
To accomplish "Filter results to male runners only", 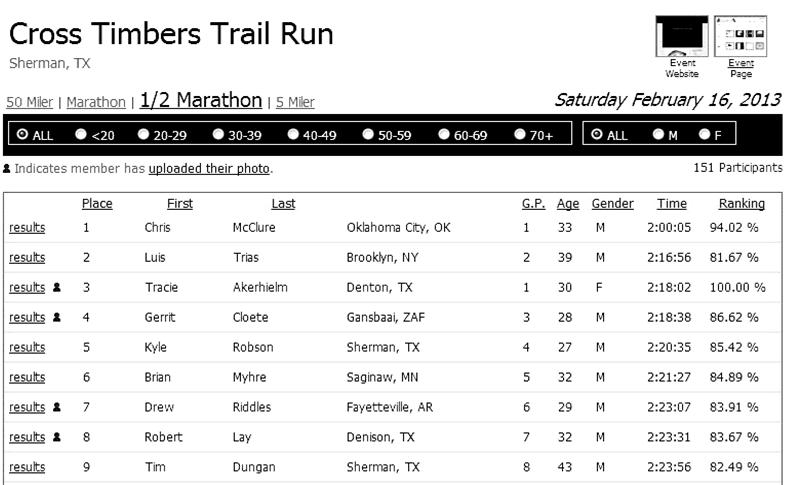I will click(x=658, y=135).
